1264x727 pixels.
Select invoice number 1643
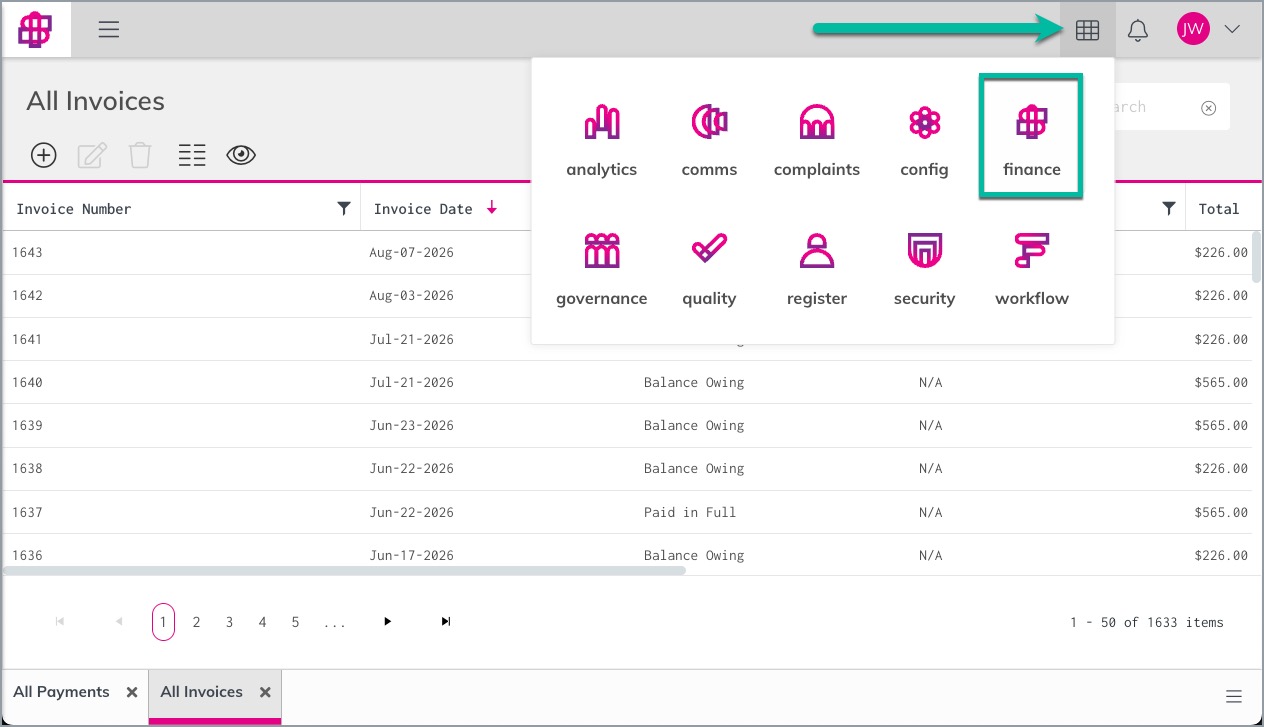(x=27, y=252)
